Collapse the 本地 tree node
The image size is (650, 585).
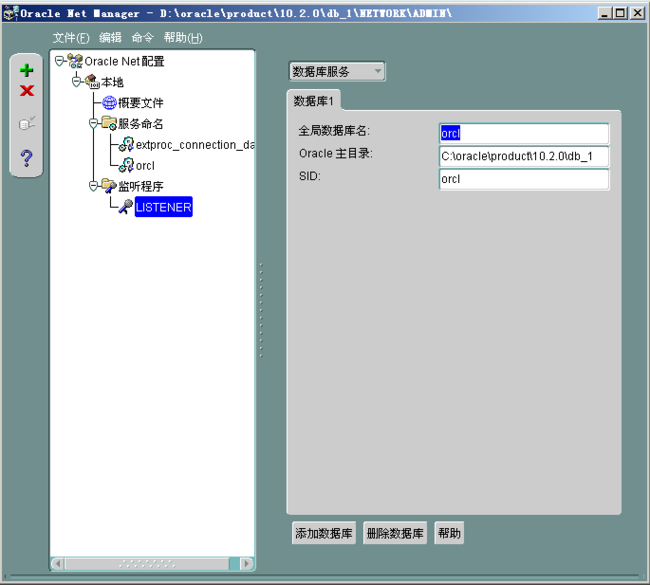point(76,82)
